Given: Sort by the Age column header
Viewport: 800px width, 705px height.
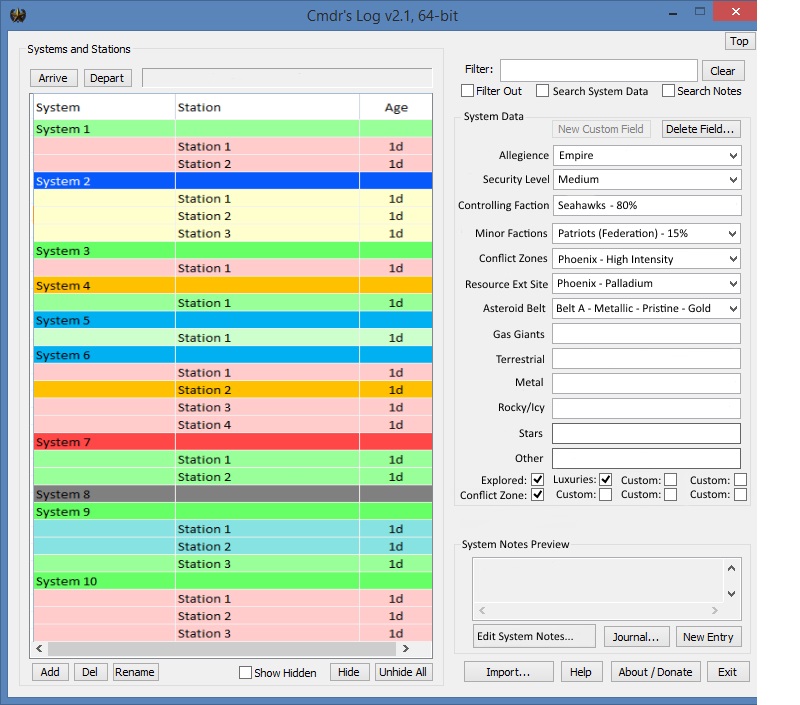Looking at the screenshot, I should 396,108.
